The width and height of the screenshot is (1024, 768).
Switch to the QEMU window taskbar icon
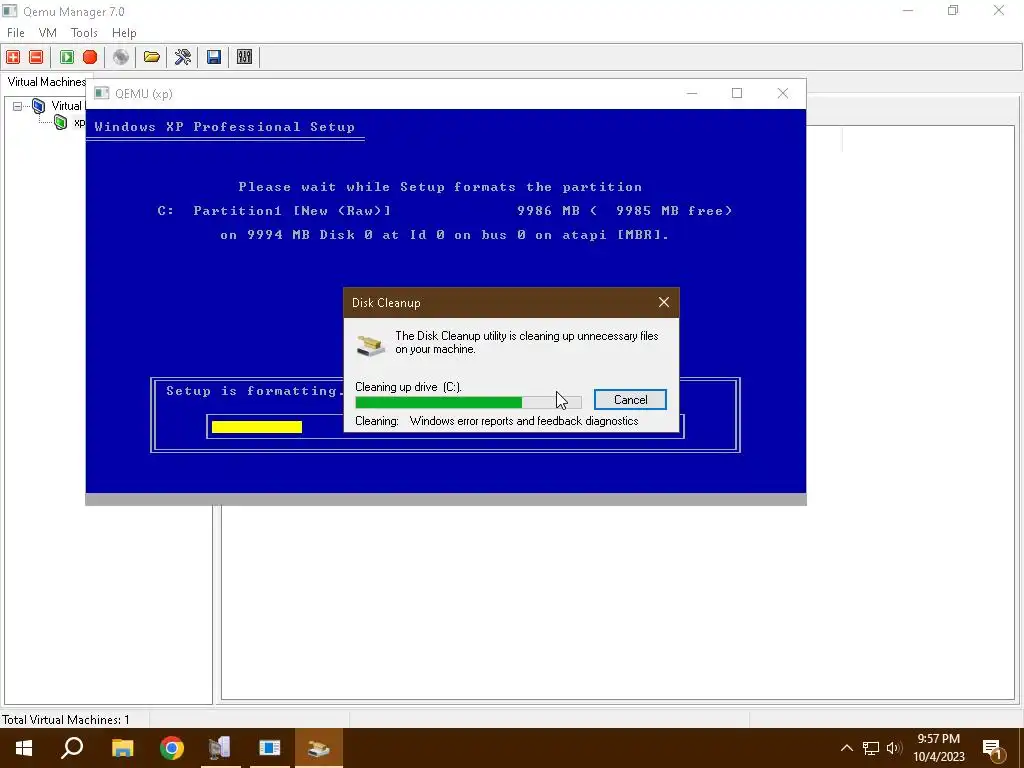270,748
